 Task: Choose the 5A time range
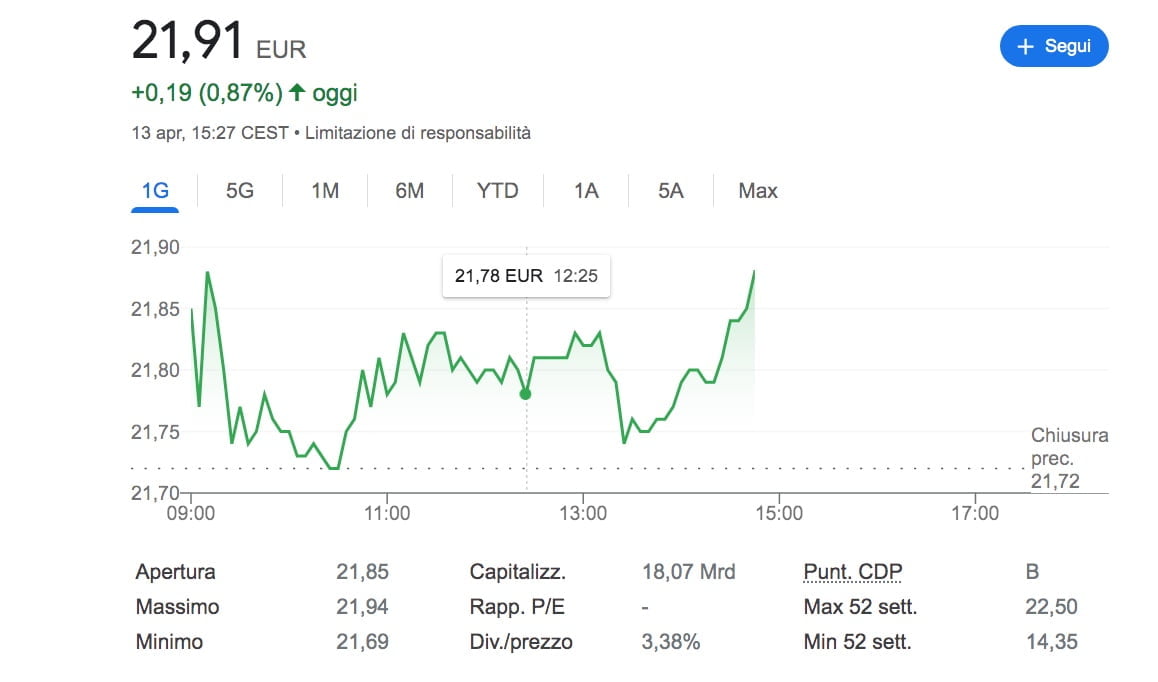coord(671,190)
